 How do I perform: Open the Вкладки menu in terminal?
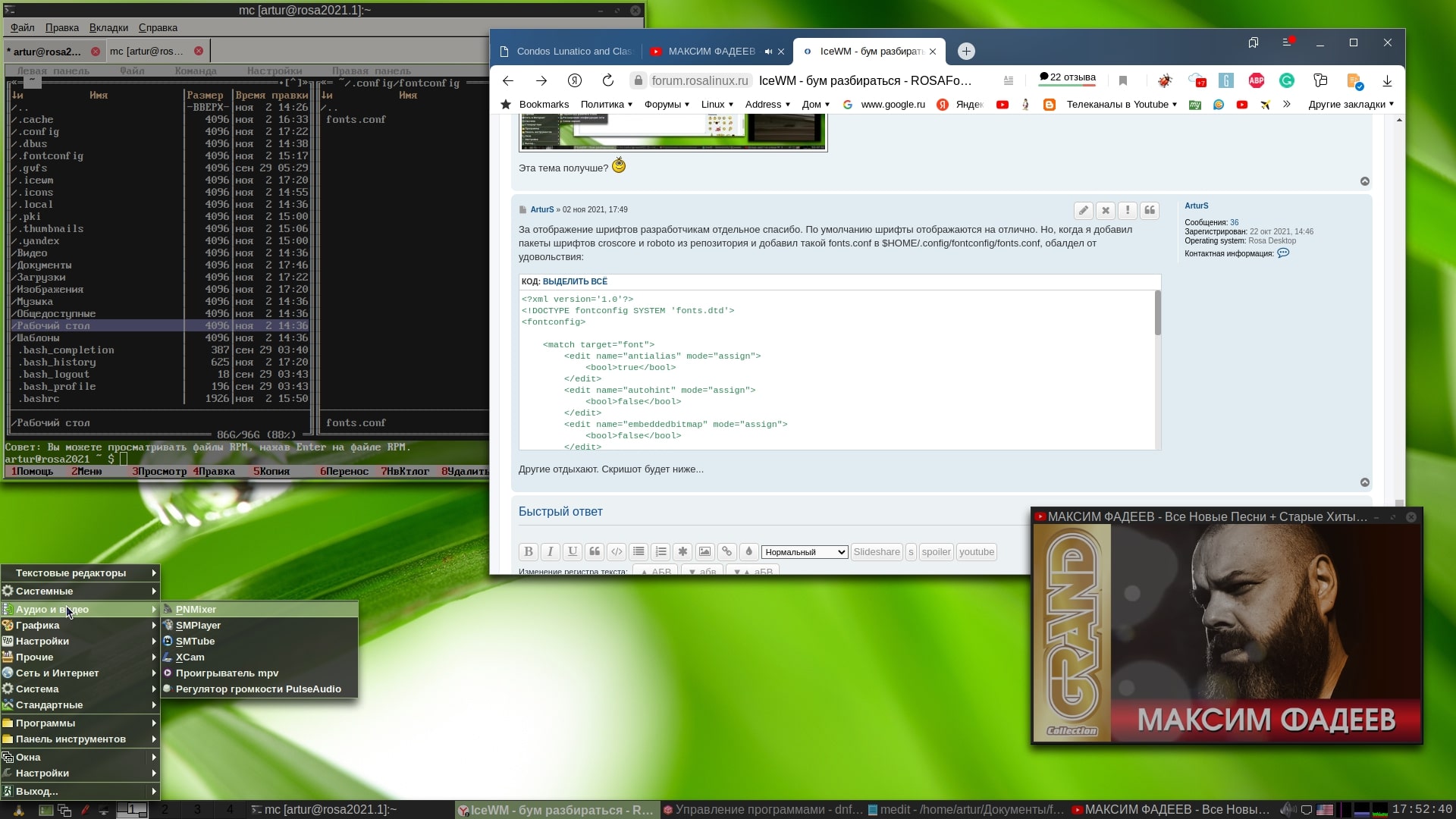tap(108, 27)
